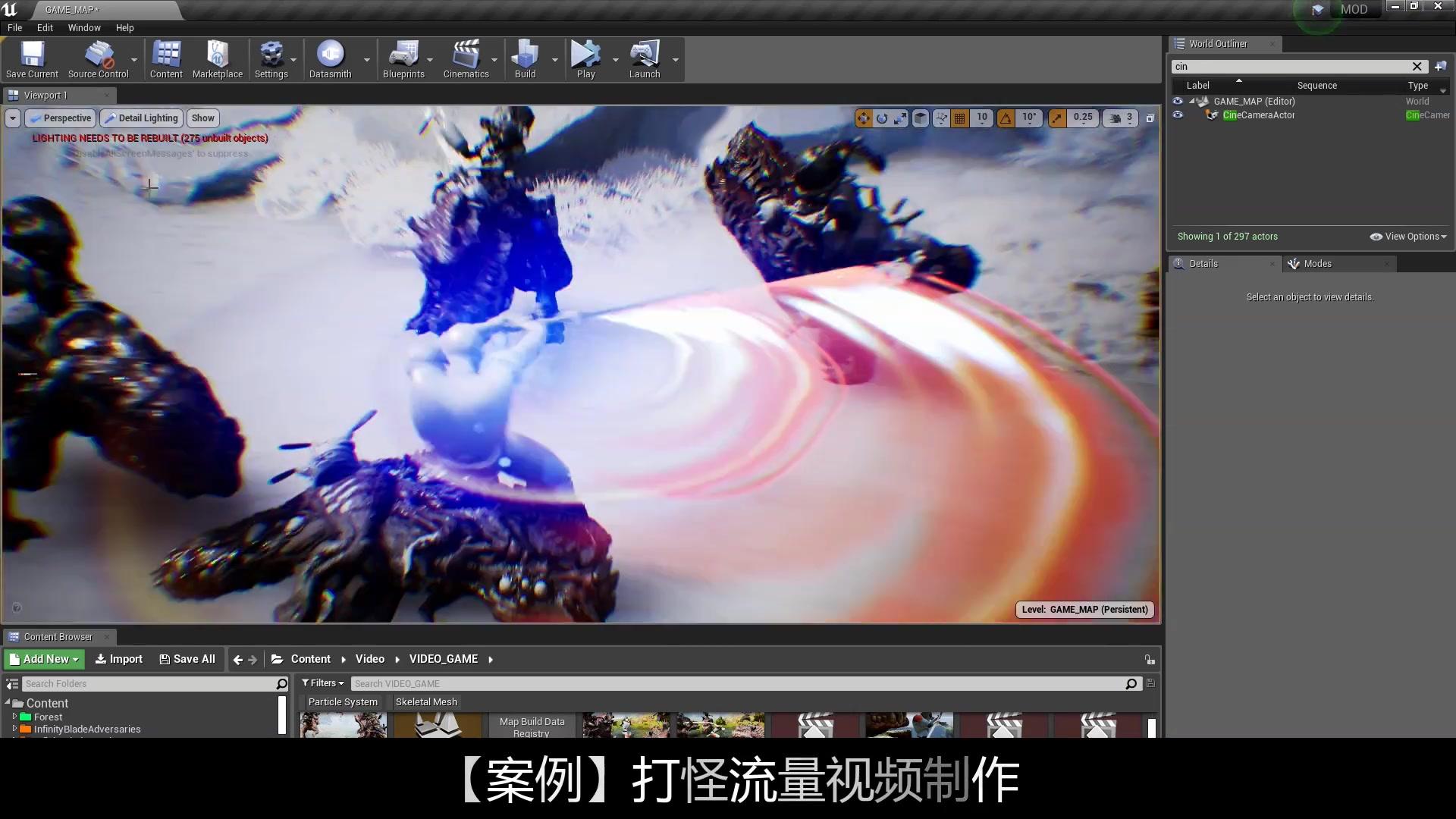
Task: Open the Help menu
Action: point(124,27)
